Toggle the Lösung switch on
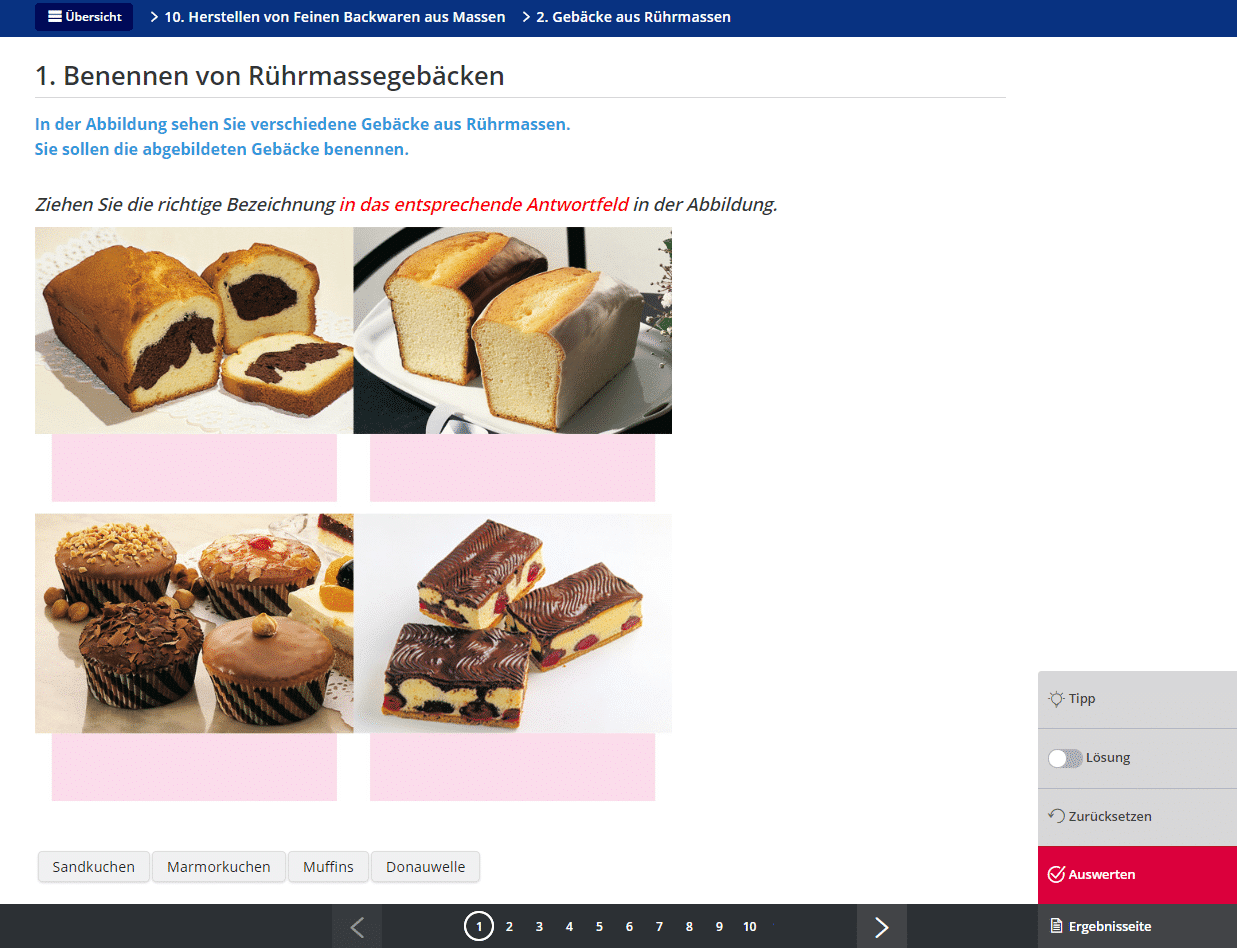The height and width of the screenshot is (948, 1237). [1064, 758]
